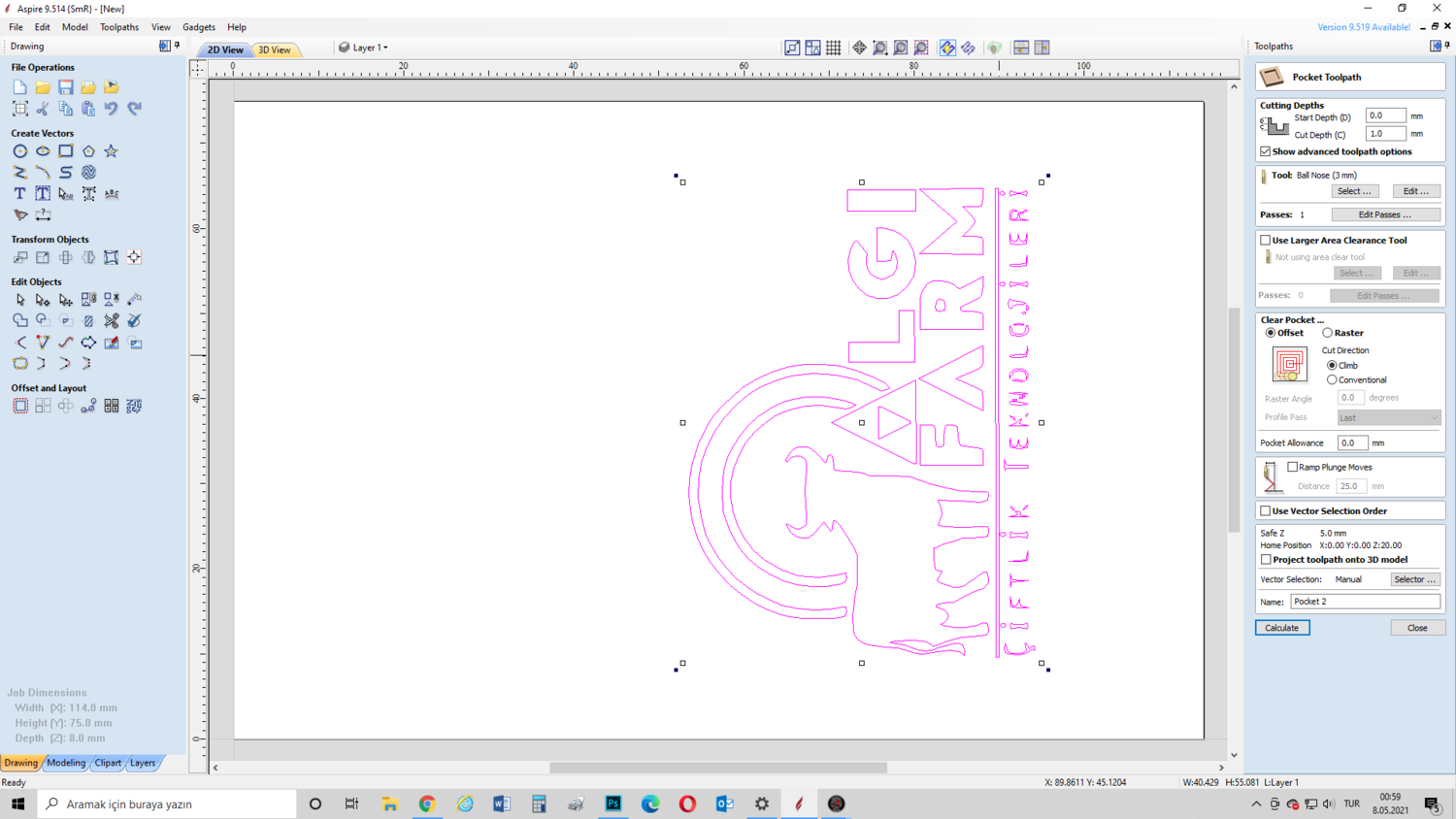Screen dimensions: 1456x819
Task: Select Conventional cut direction
Action: [1332, 380]
